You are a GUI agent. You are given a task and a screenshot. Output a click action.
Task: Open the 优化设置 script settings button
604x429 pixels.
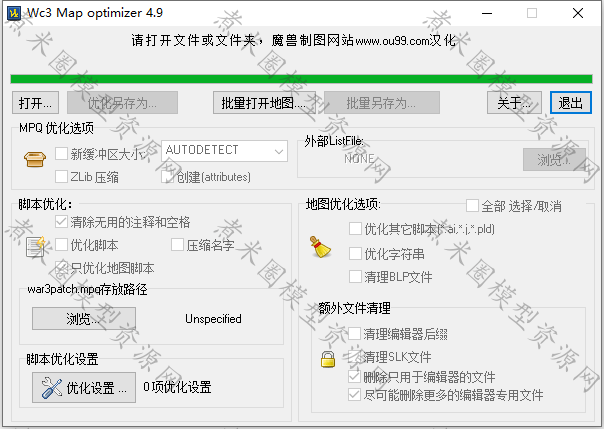84,387
